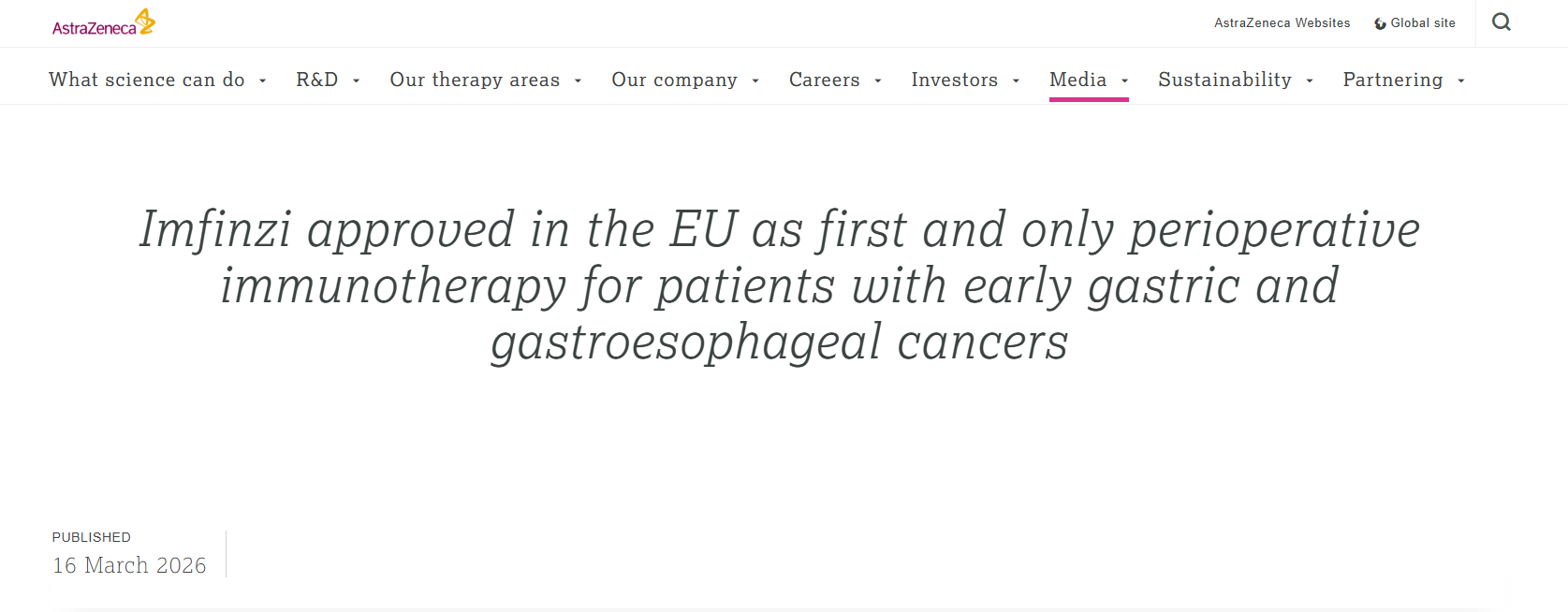
Task: Expand Our therapy areas dropdown arrow
Action: [579, 81]
